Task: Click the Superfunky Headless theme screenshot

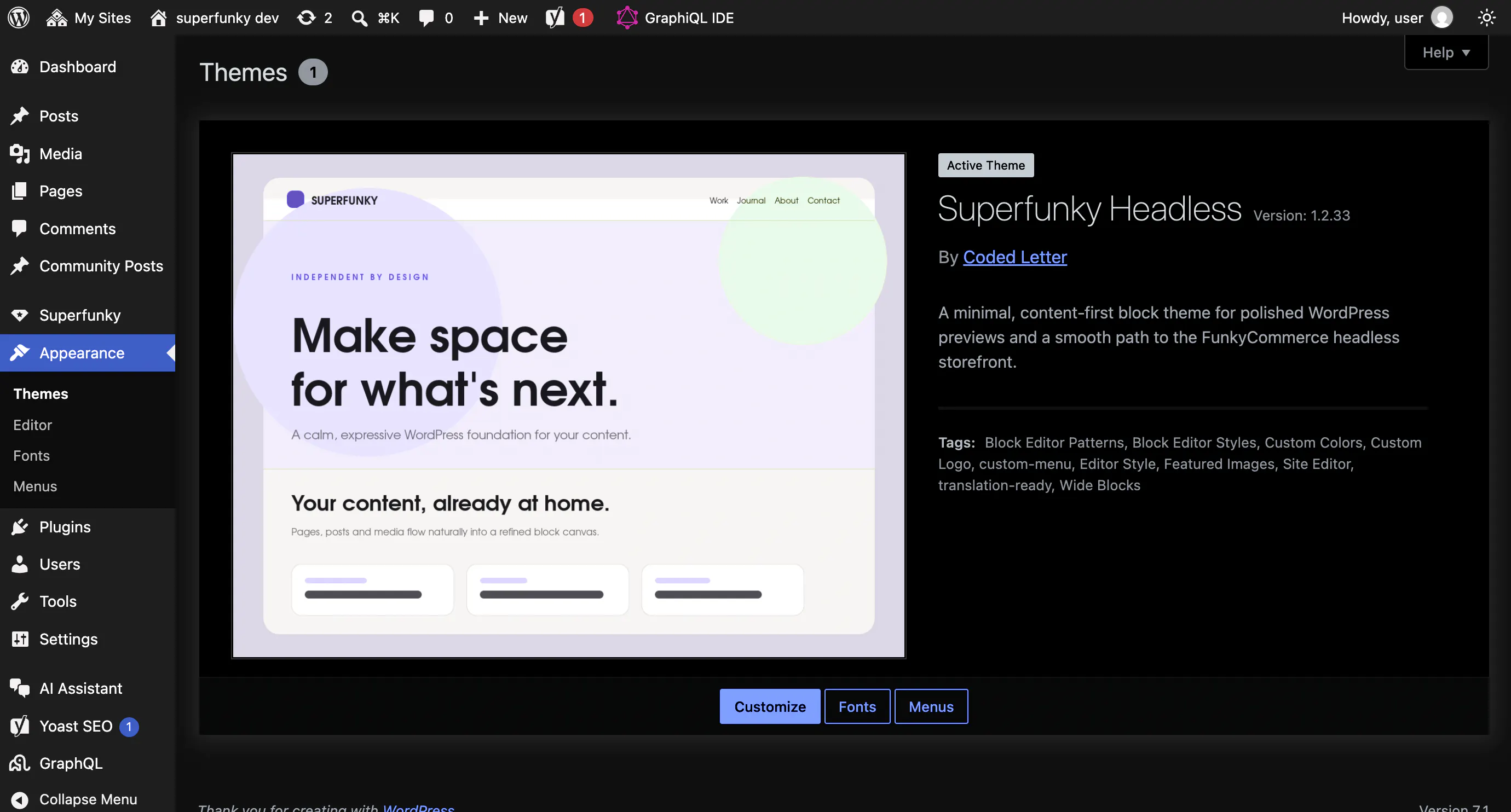Action: click(x=568, y=405)
